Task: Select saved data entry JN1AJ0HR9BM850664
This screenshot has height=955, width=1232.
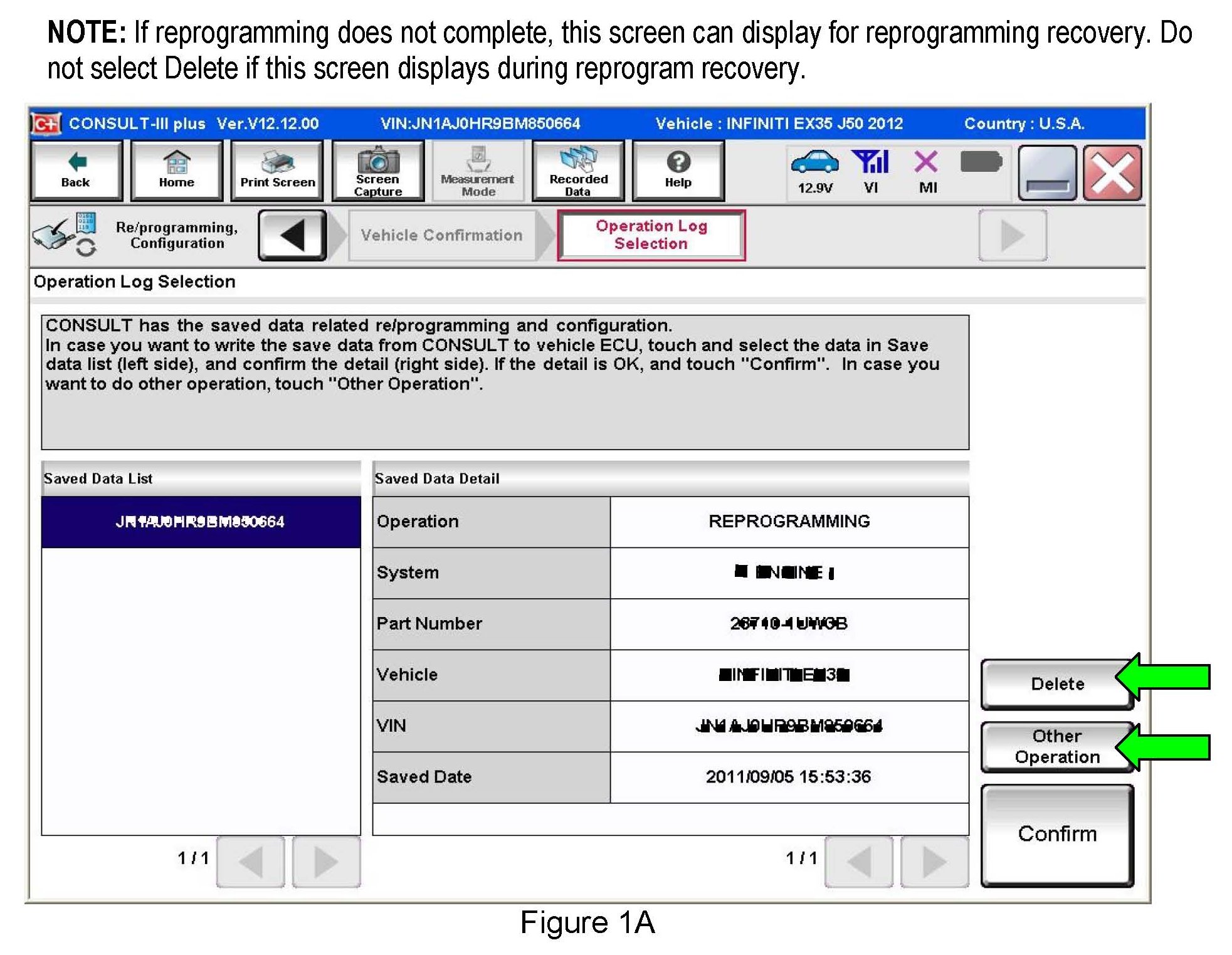Action: [201, 522]
